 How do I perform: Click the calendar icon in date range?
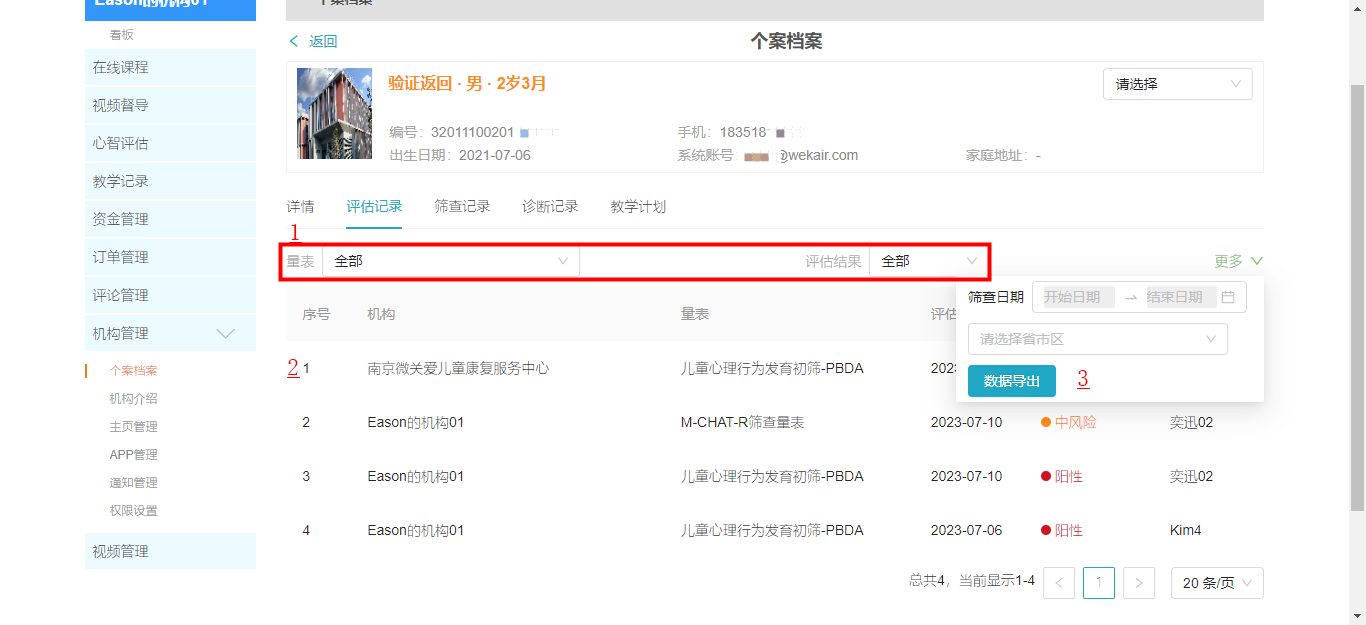(x=1228, y=297)
